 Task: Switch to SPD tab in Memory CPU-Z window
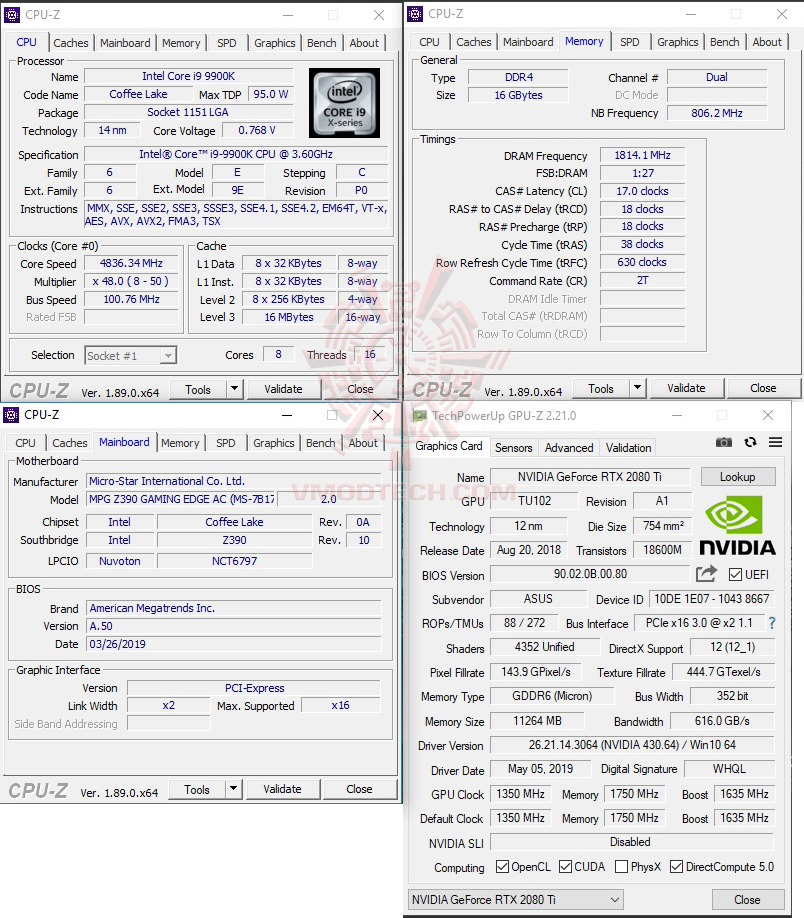(629, 42)
